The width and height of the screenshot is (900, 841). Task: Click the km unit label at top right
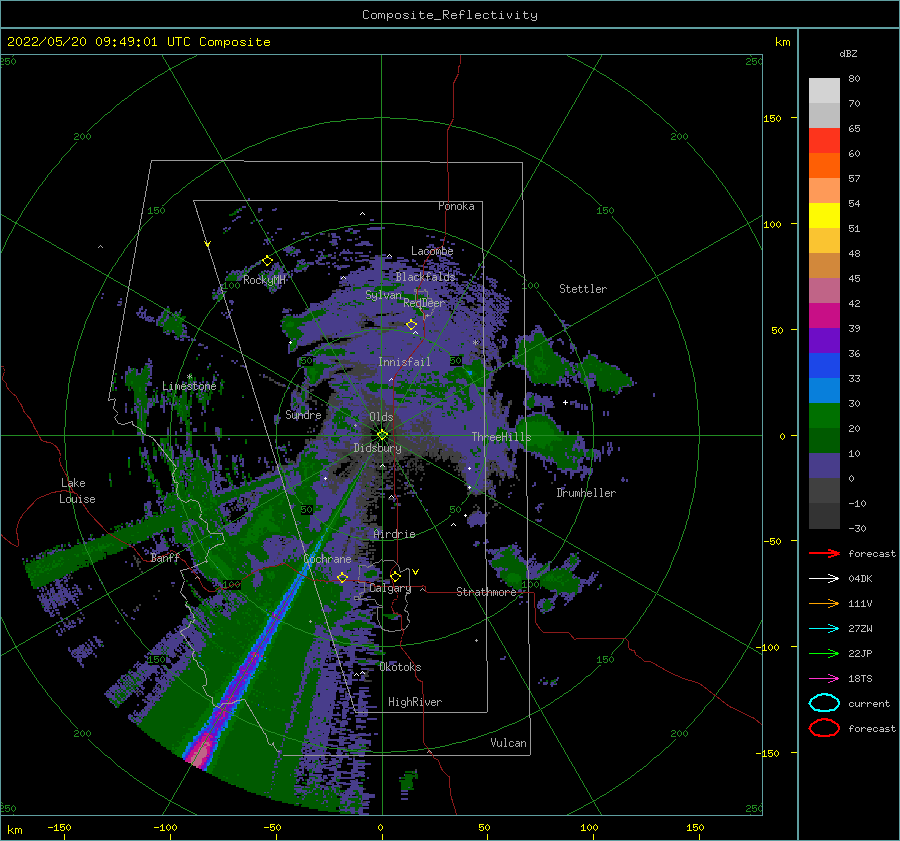(783, 42)
